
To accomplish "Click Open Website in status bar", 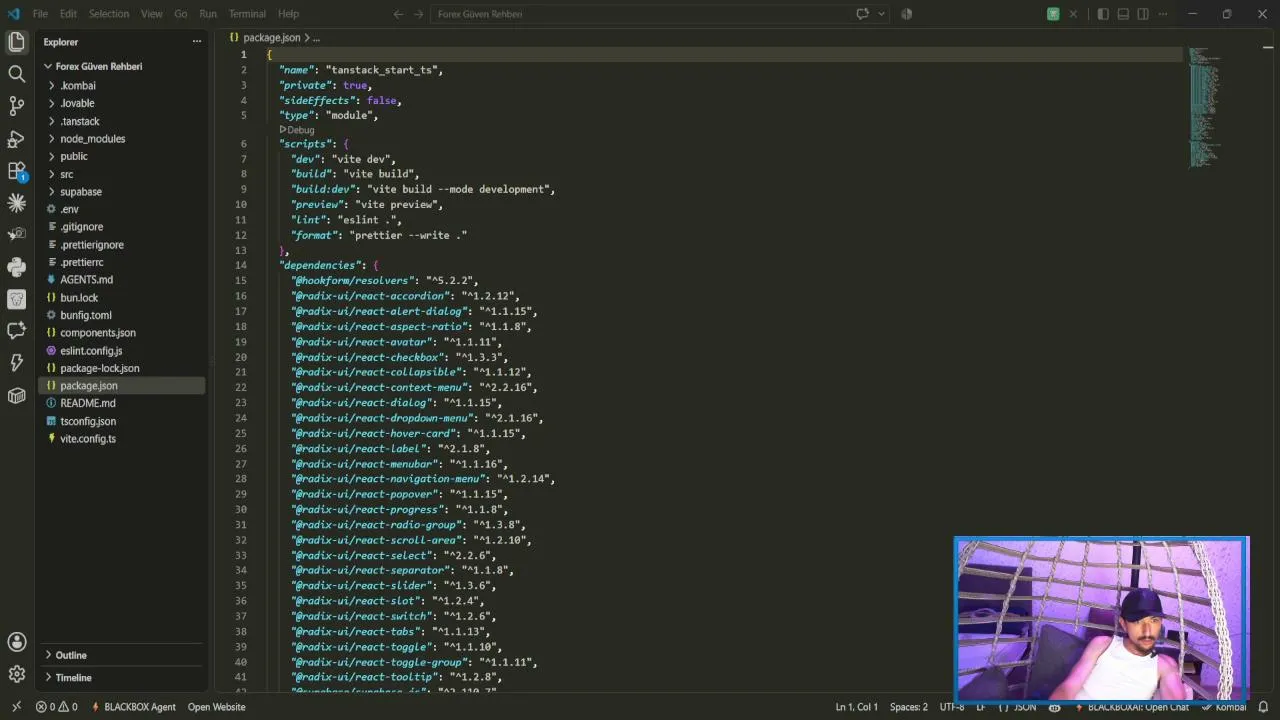I will click(x=216, y=707).
